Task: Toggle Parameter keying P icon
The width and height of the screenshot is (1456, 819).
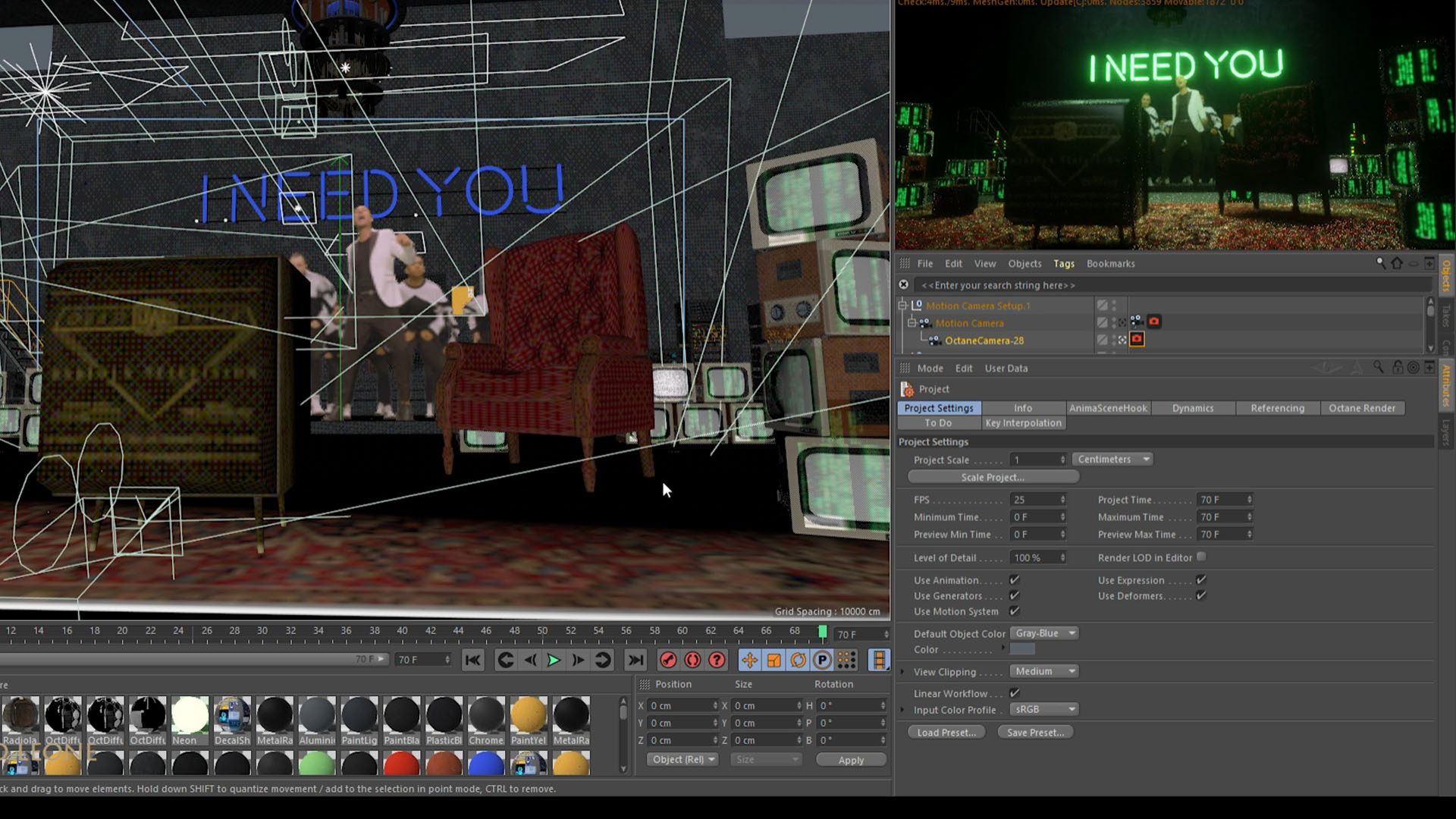Action: pos(822,660)
